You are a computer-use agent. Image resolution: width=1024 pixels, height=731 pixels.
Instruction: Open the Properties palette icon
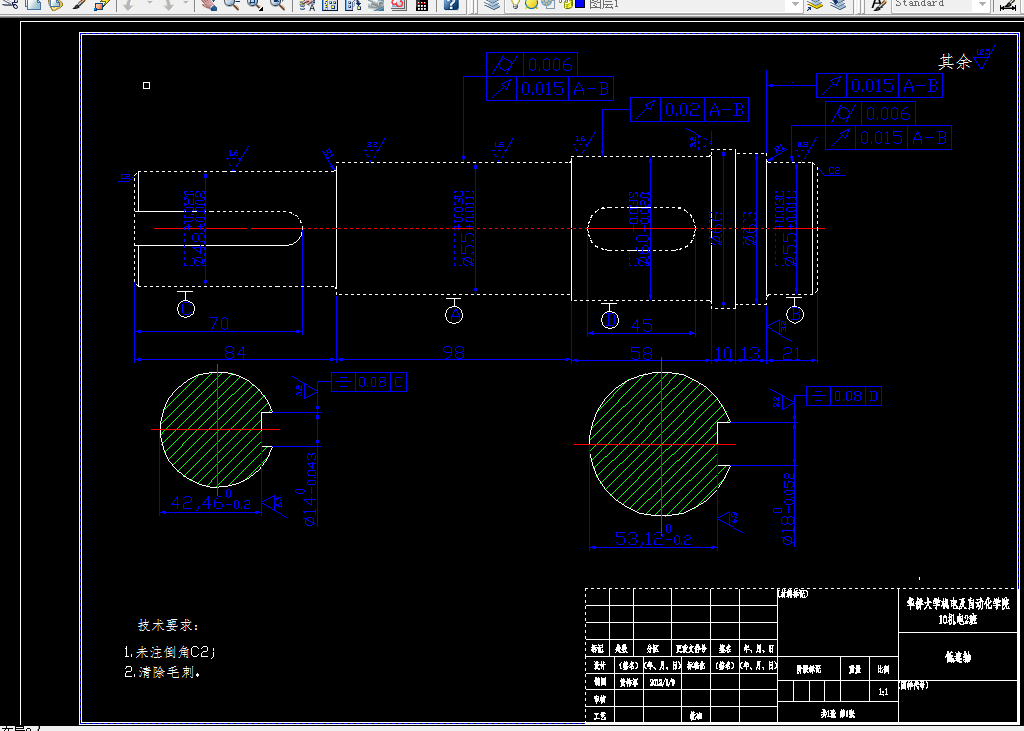307,5
